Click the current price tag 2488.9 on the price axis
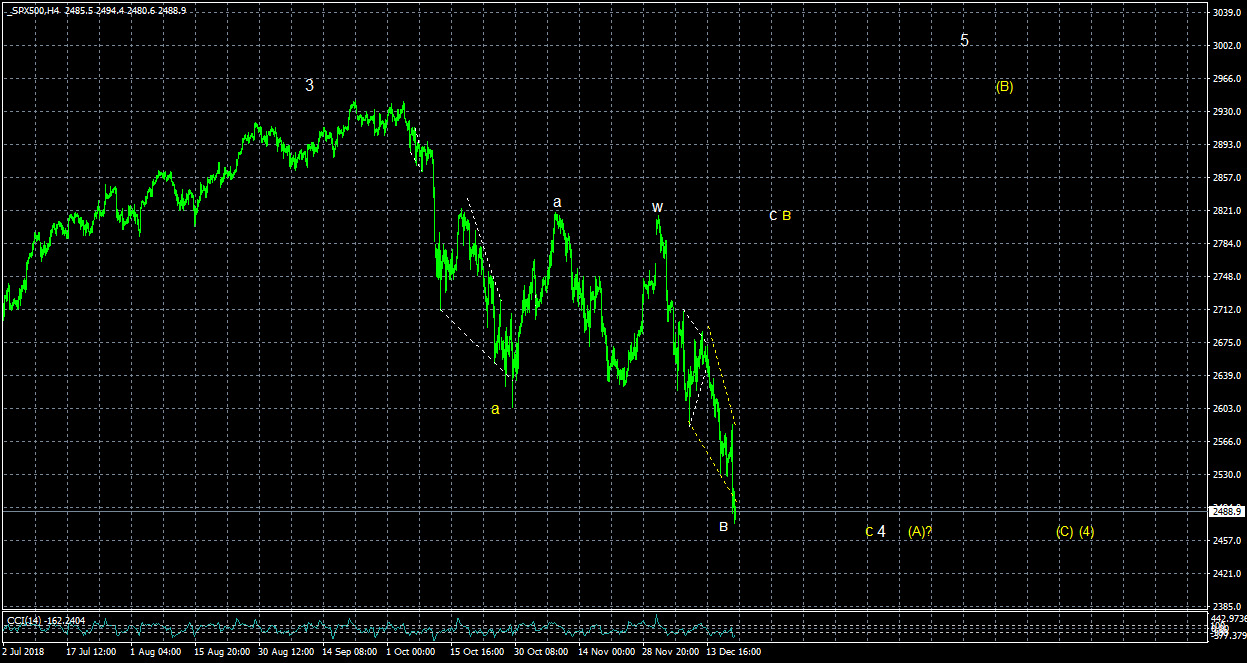 [x=1227, y=511]
